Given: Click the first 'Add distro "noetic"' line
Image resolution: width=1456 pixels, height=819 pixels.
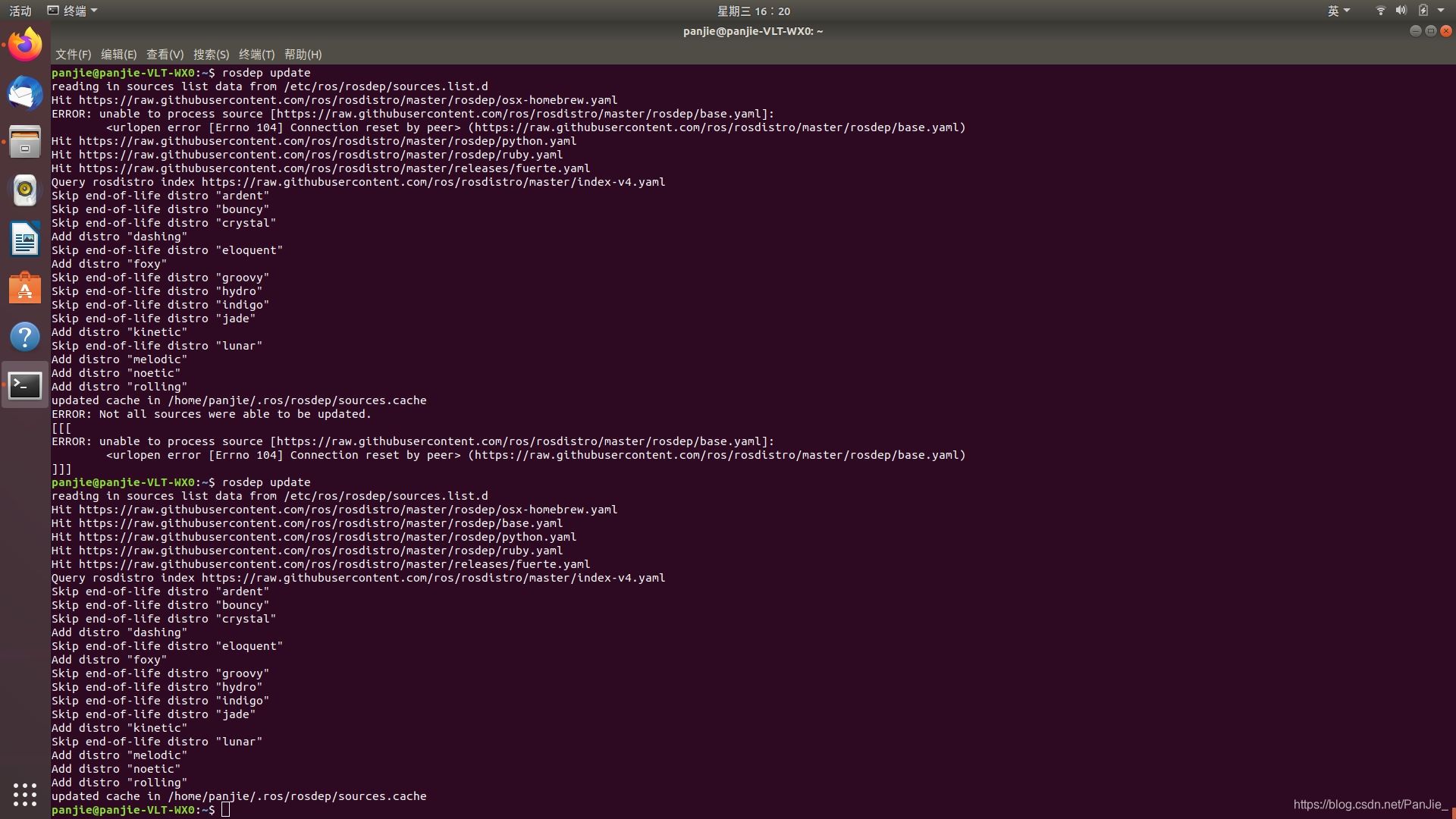Looking at the screenshot, I should (x=116, y=373).
